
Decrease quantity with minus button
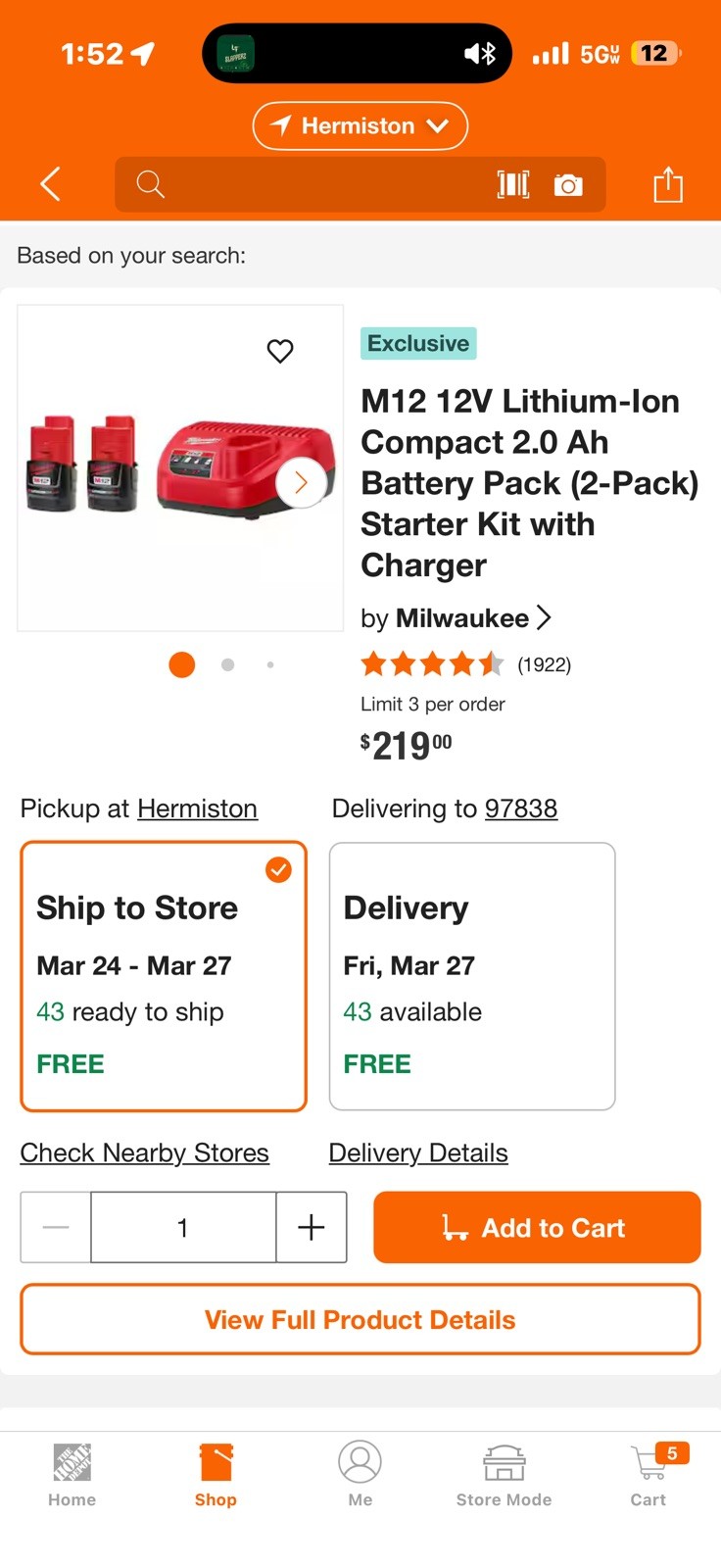pyautogui.click(x=56, y=1227)
